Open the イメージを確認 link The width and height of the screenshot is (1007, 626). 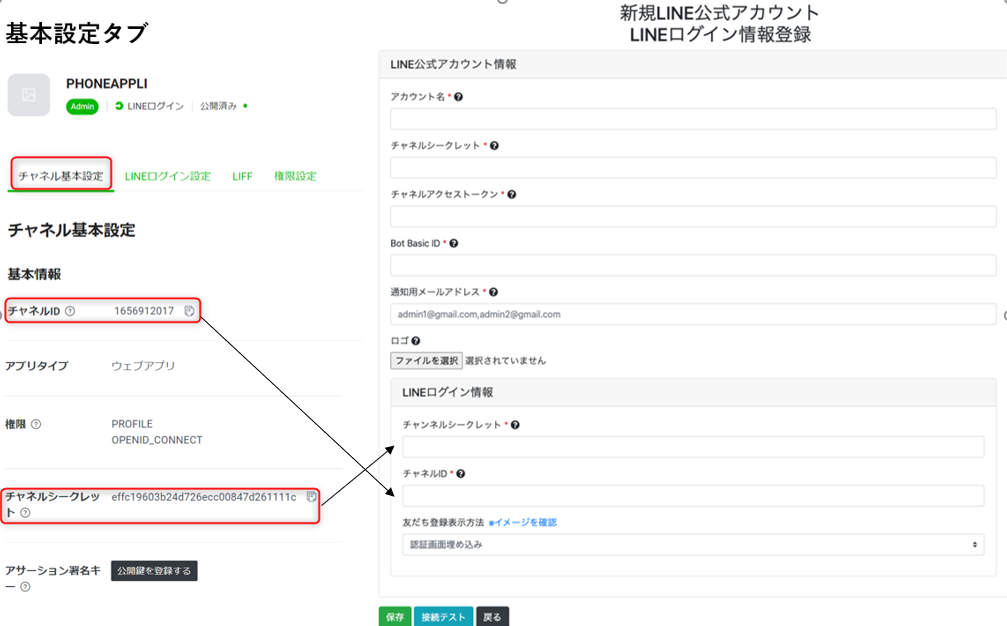[x=523, y=523]
